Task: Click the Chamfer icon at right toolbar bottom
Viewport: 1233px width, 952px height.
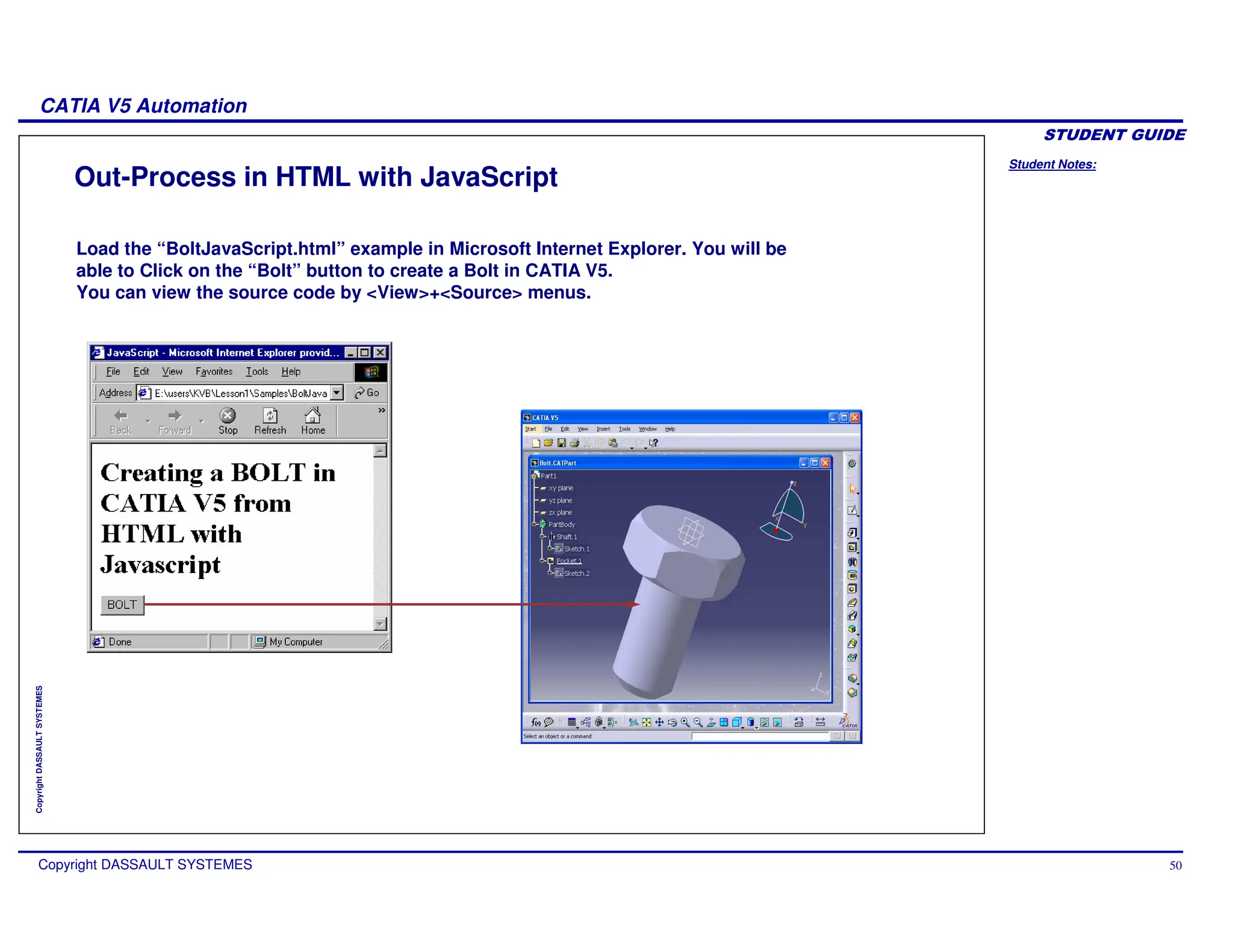Action: pos(853,692)
